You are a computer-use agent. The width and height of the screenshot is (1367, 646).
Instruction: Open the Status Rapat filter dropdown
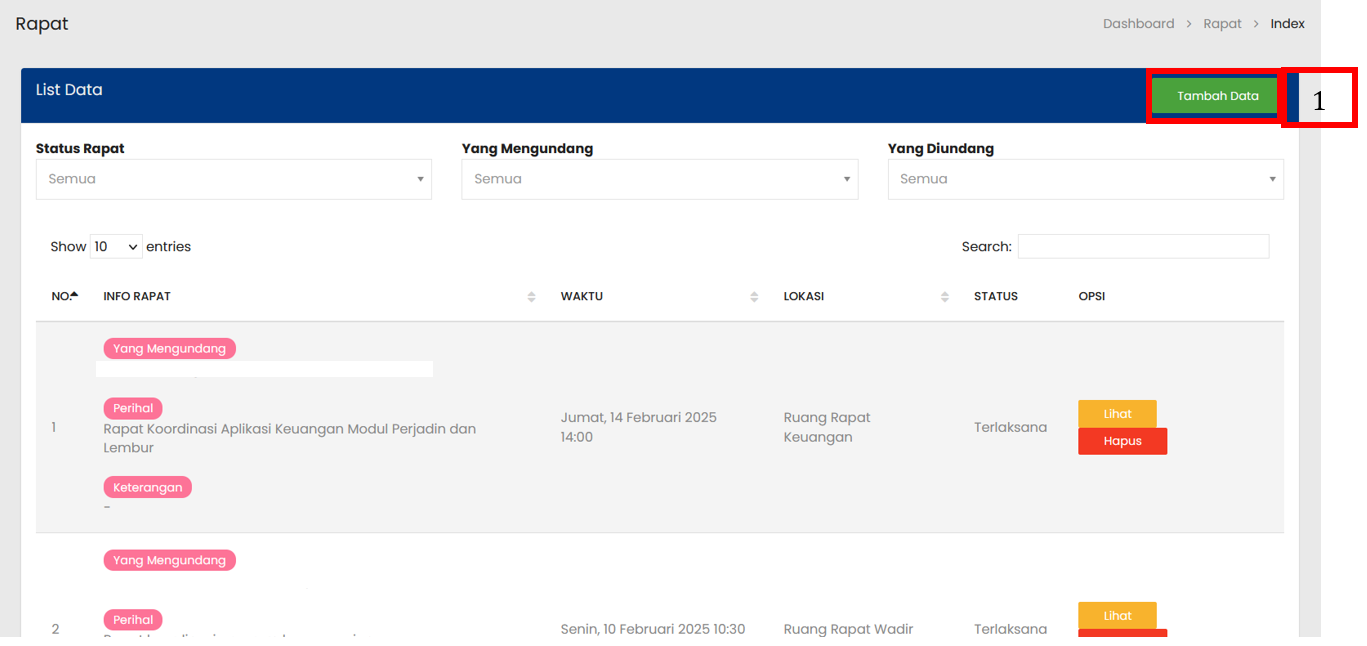[234, 179]
